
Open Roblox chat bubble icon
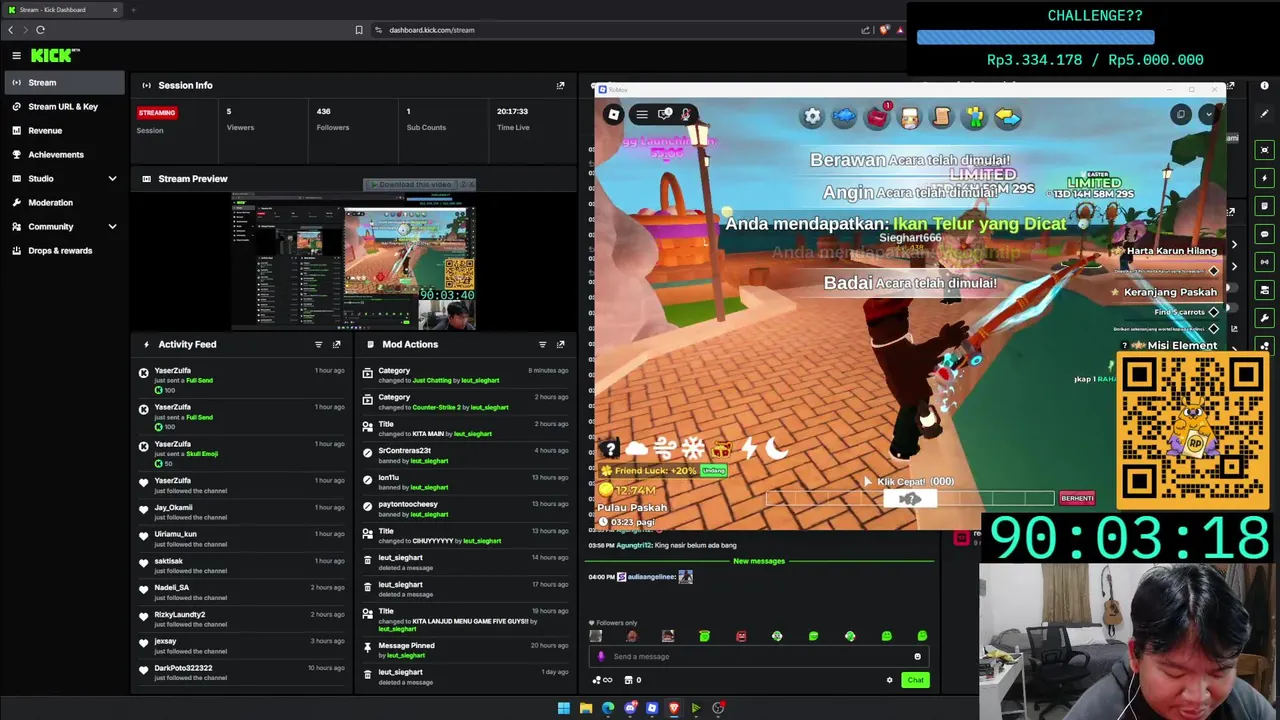tap(664, 114)
